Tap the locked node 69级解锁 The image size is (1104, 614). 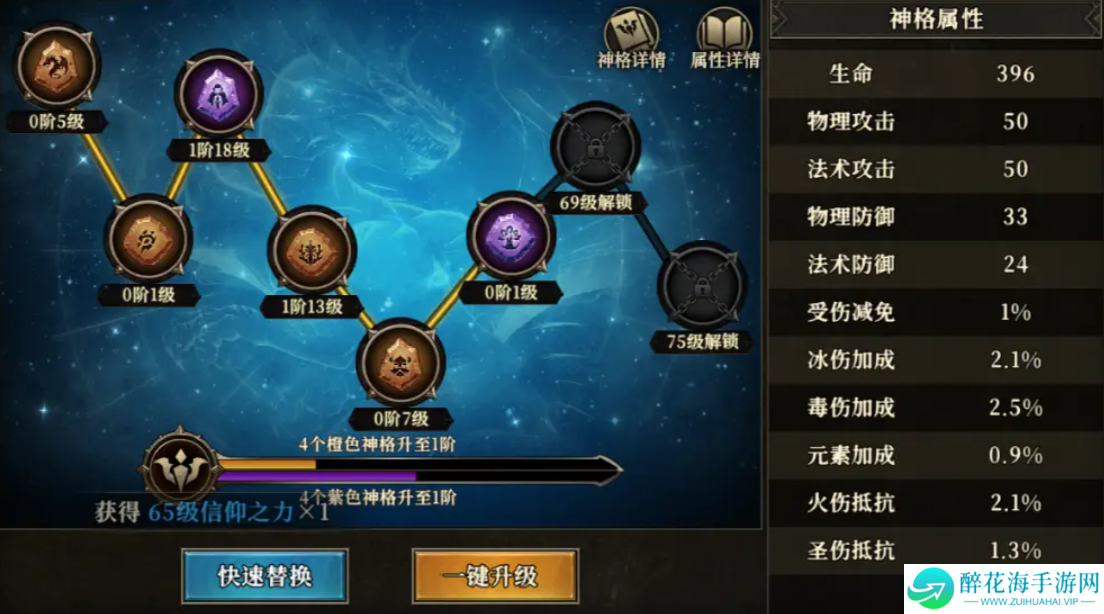tap(596, 147)
